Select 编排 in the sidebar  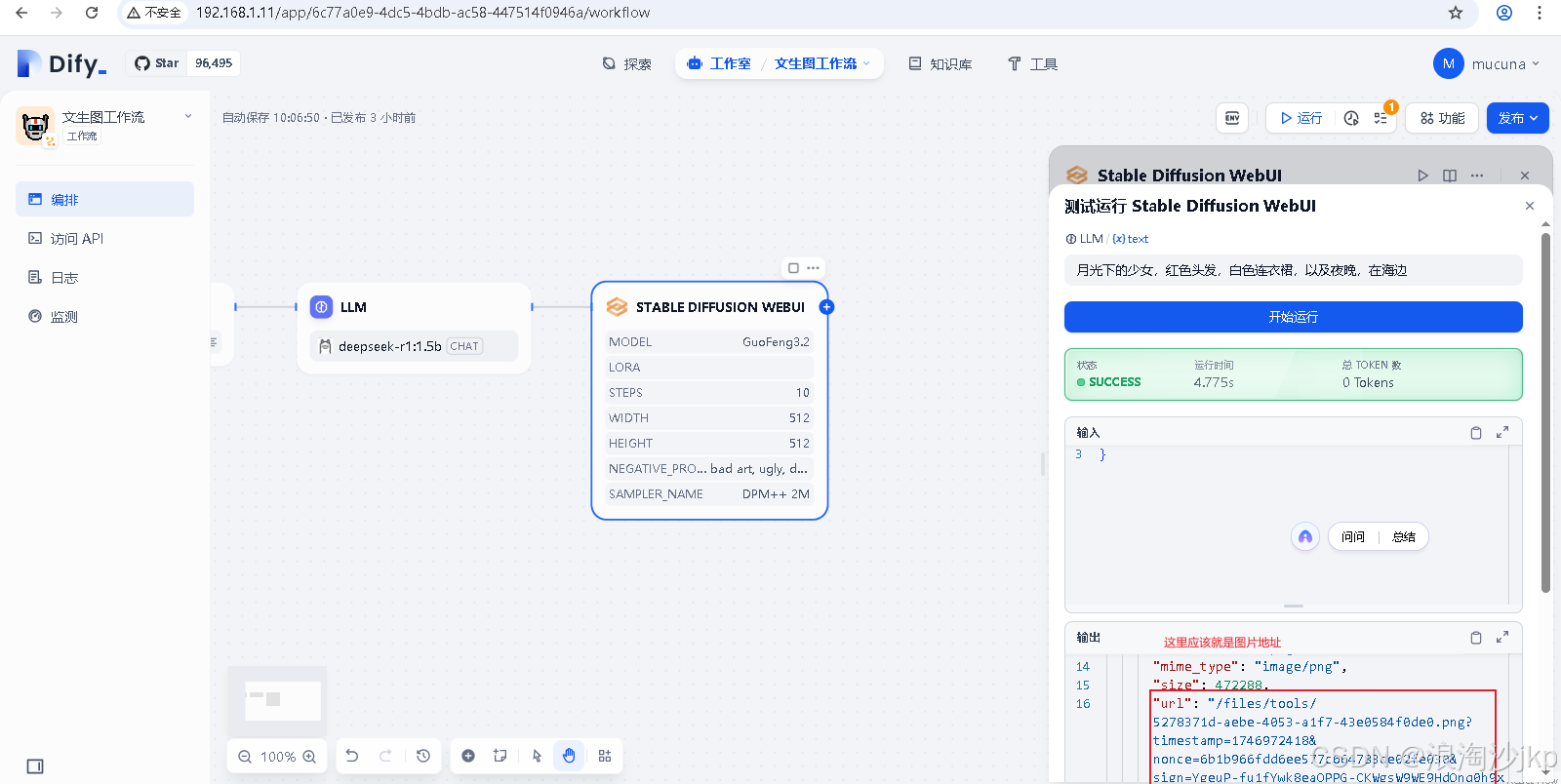[x=104, y=199]
